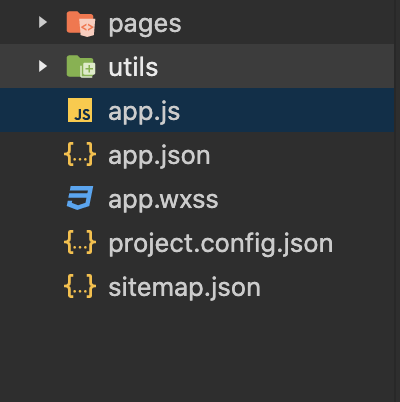Click the app.json curly braces icon

(x=80, y=154)
